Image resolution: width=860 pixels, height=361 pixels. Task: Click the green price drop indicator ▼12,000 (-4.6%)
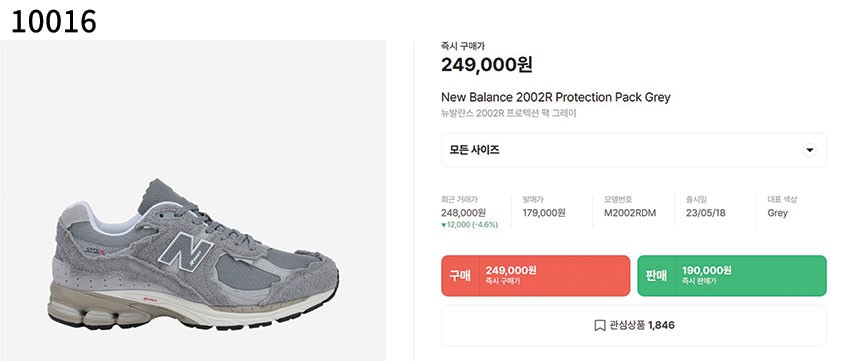(469, 225)
